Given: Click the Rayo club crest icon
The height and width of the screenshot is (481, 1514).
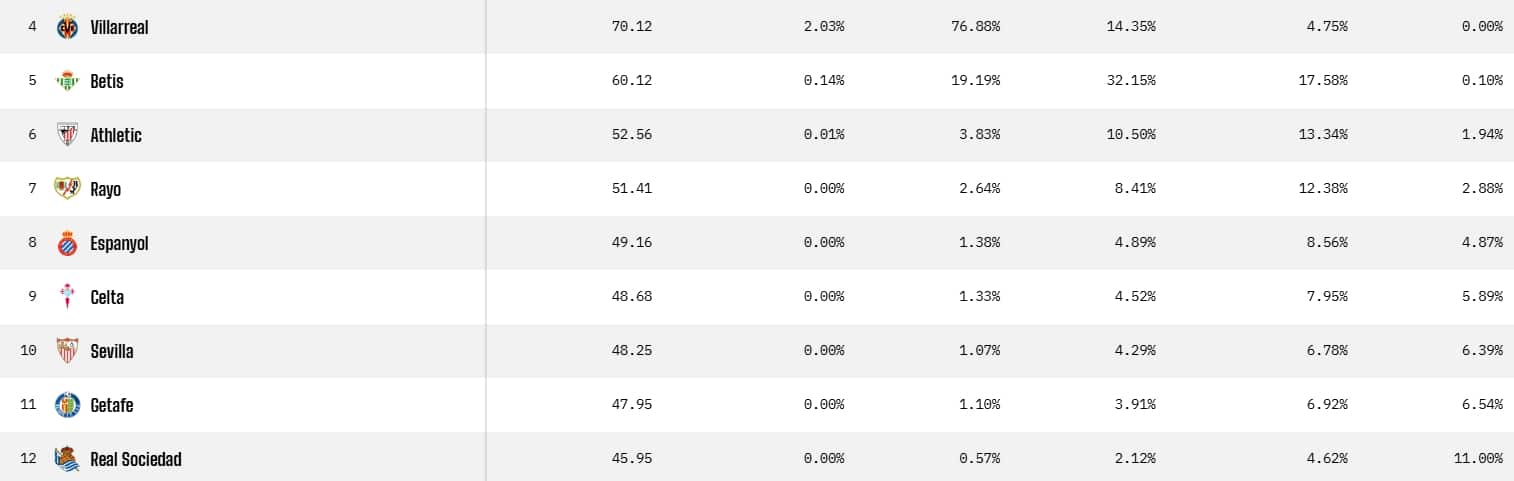Looking at the screenshot, I should click(x=67, y=189).
